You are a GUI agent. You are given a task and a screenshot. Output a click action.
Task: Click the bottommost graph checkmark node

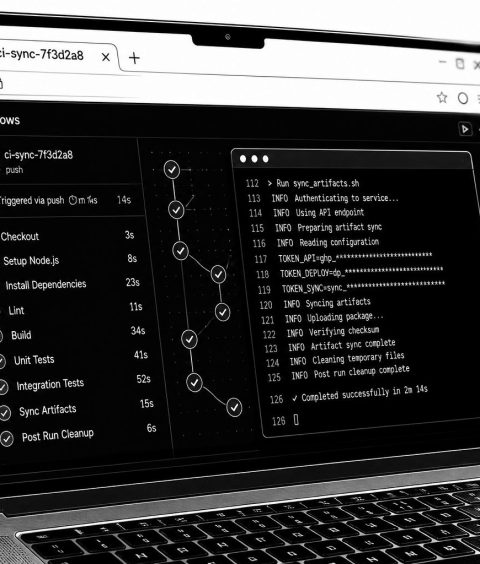click(x=234, y=408)
